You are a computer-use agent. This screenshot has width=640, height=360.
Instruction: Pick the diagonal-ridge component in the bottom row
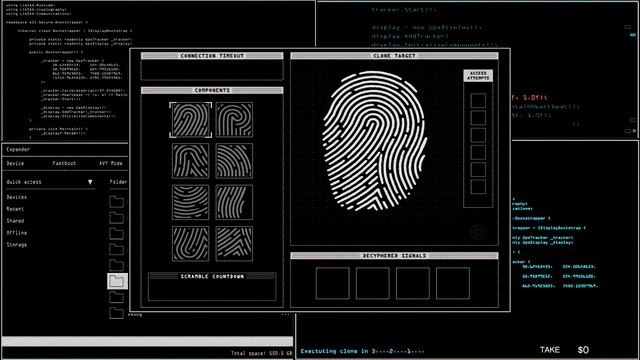click(x=234, y=244)
